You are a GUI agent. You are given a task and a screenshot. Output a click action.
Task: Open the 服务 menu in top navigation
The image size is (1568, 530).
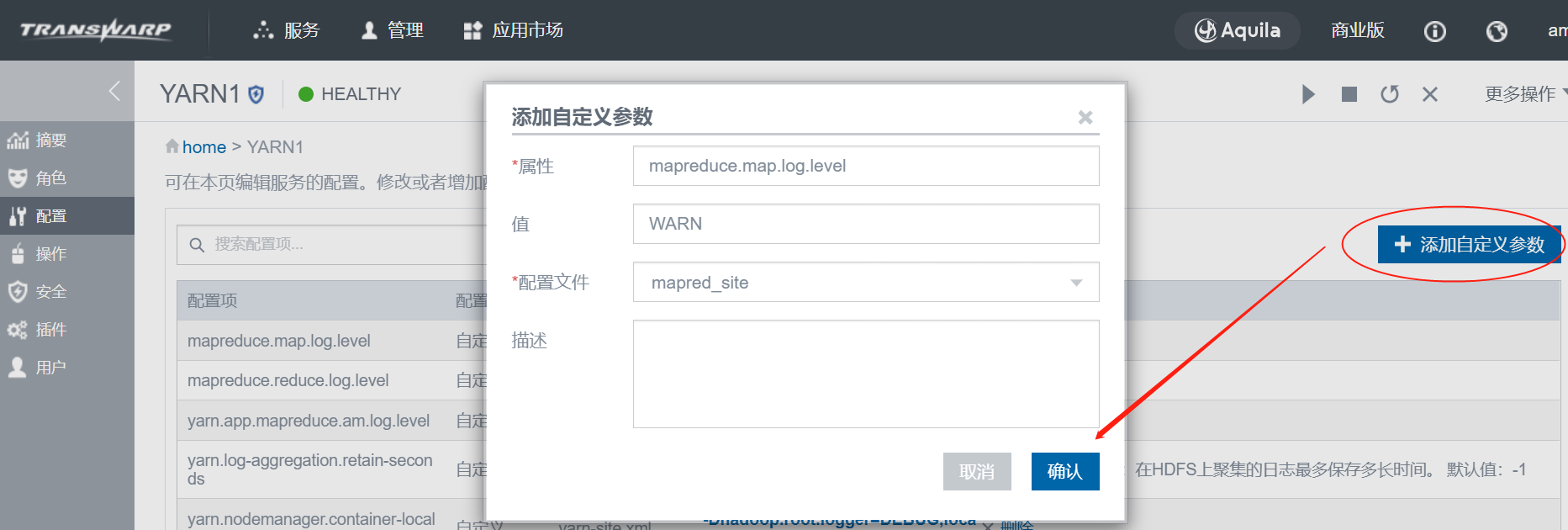point(287,30)
